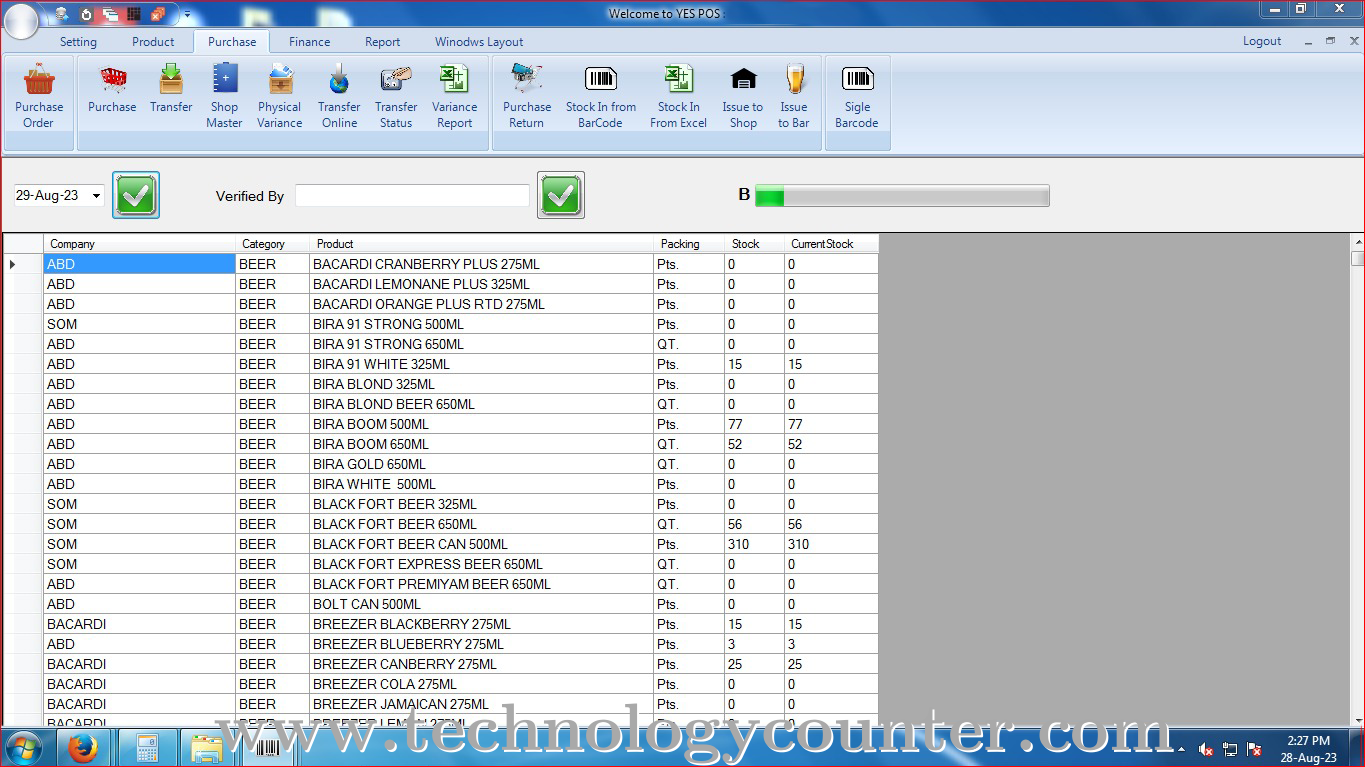
Task: Select the Purchase ribbon tab
Action: [x=232, y=42]
